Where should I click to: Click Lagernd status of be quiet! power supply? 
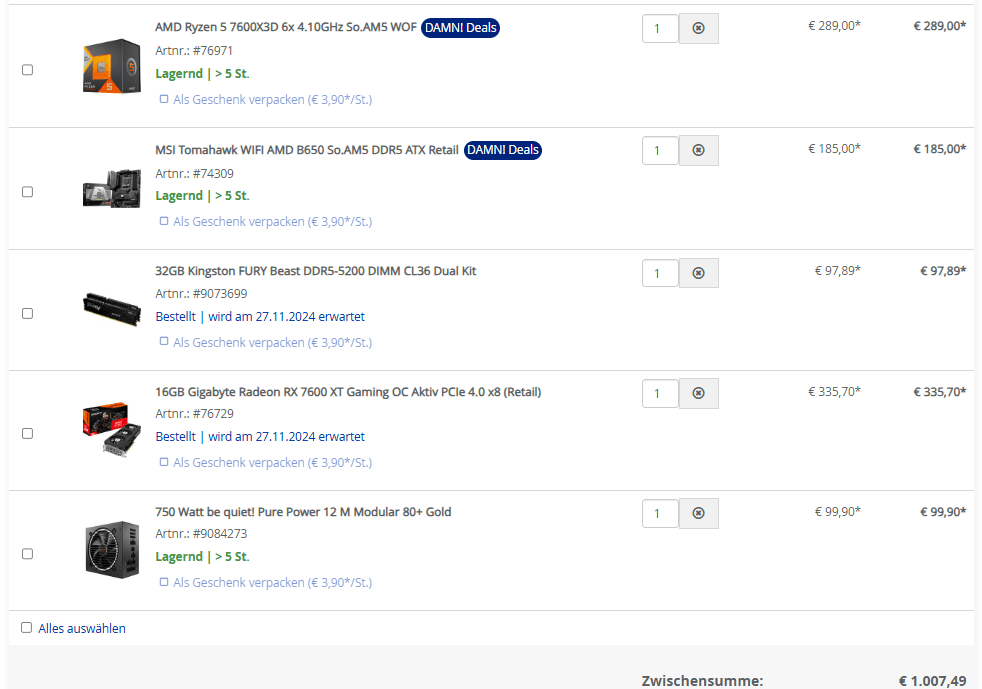click(x=202, y=556)
